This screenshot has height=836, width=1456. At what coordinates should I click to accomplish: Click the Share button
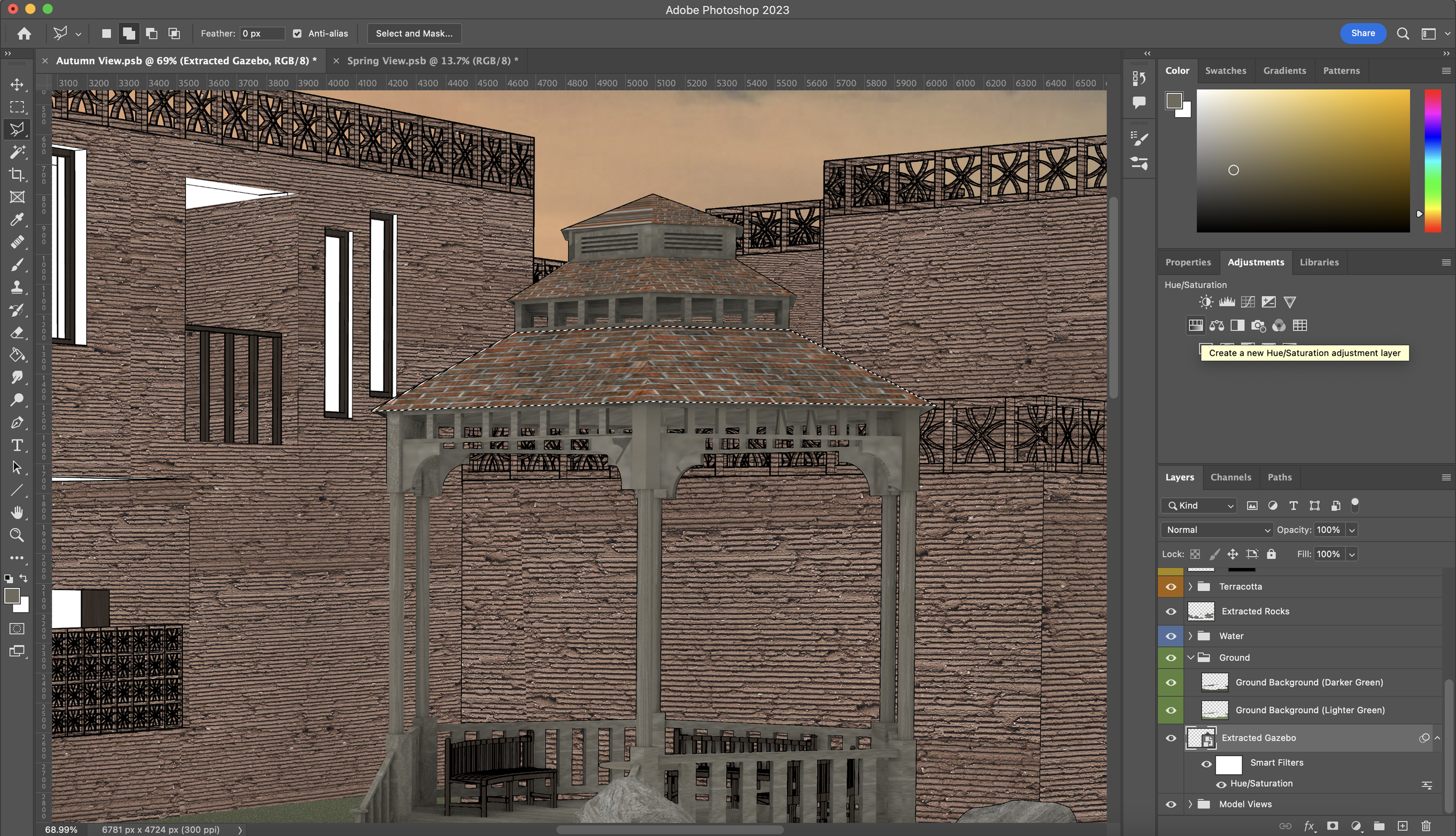(x=1363, y=33)
